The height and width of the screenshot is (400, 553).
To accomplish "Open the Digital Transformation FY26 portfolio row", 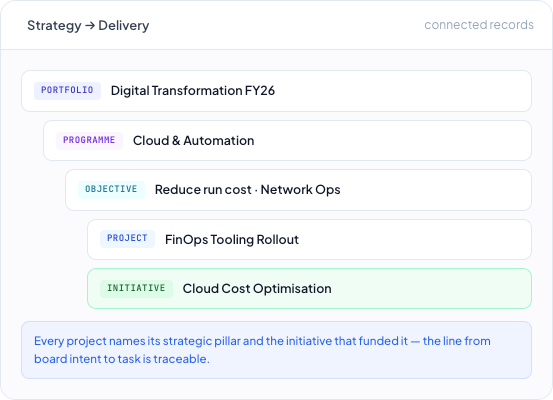I will click(276, 91).
